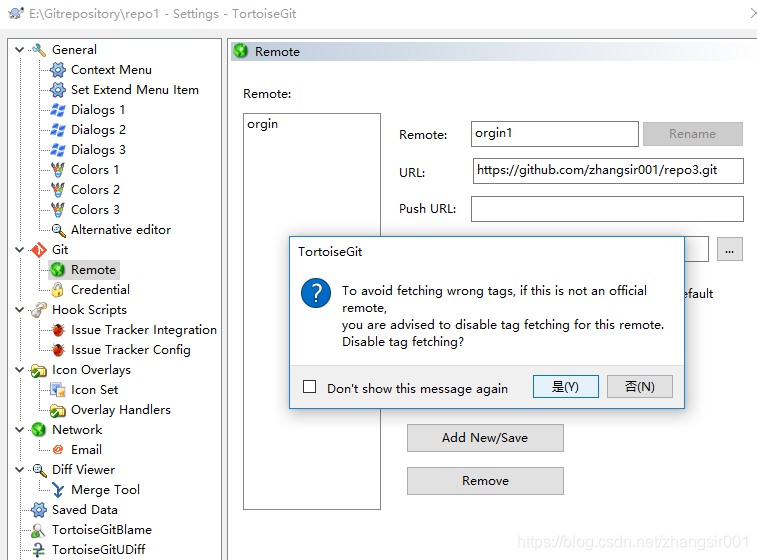Select Issue Tracker Integration entry

pyautogui.click(x=144, y=330)
